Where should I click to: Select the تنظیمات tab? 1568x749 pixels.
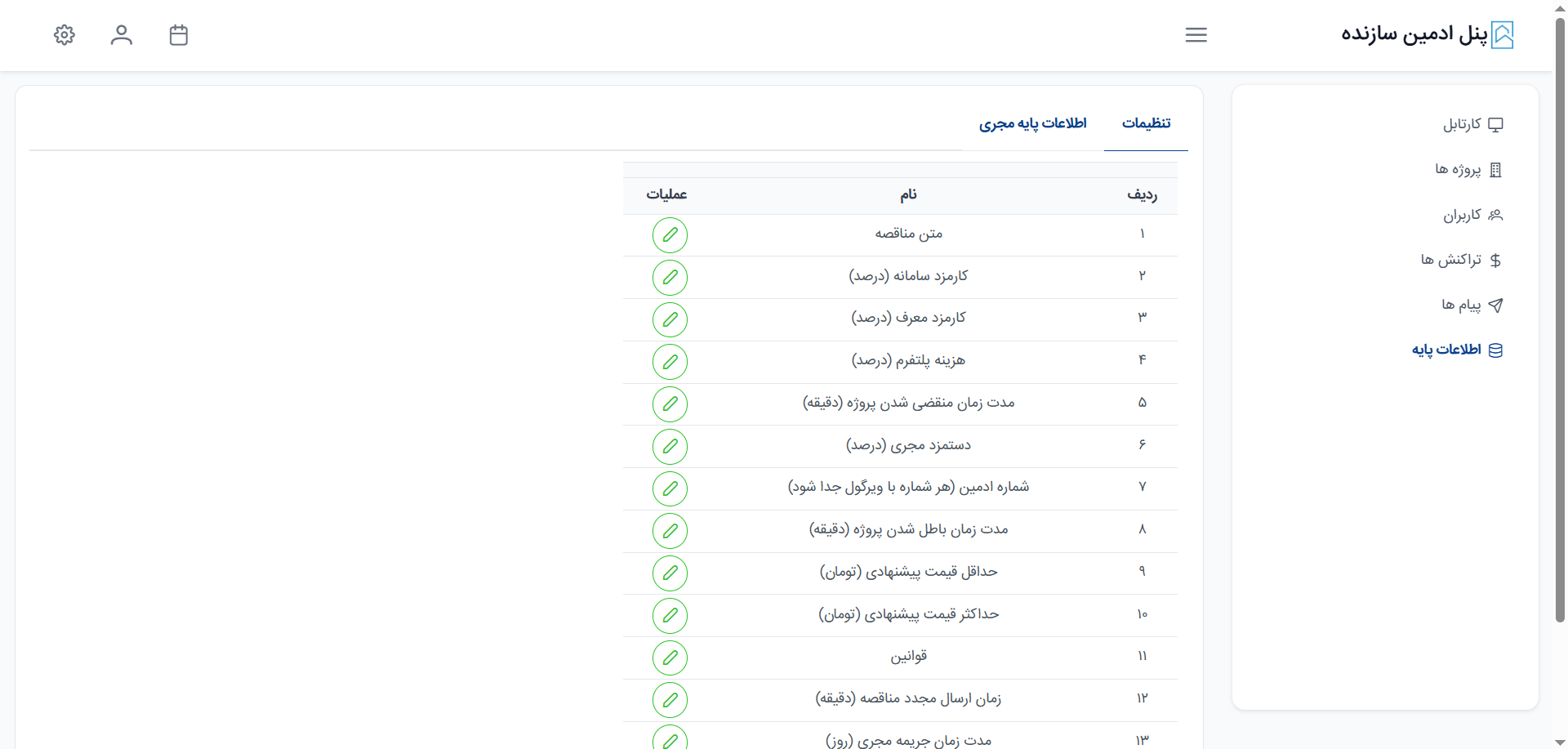pos(1146,123)
